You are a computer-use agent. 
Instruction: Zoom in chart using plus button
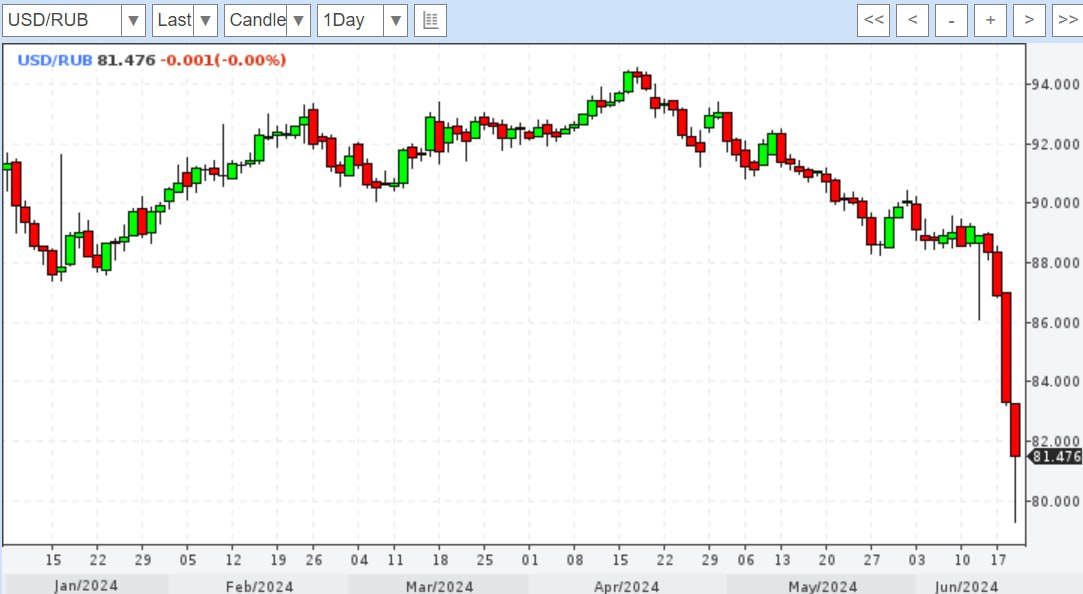990,20
